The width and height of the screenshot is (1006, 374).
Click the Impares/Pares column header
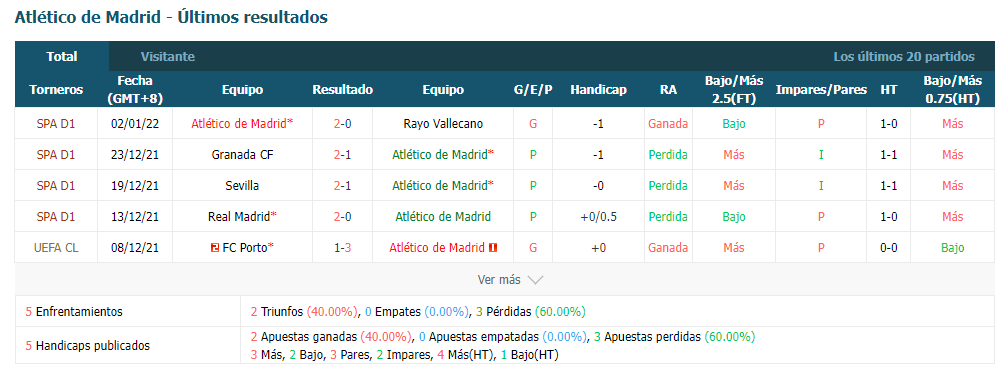821,90
